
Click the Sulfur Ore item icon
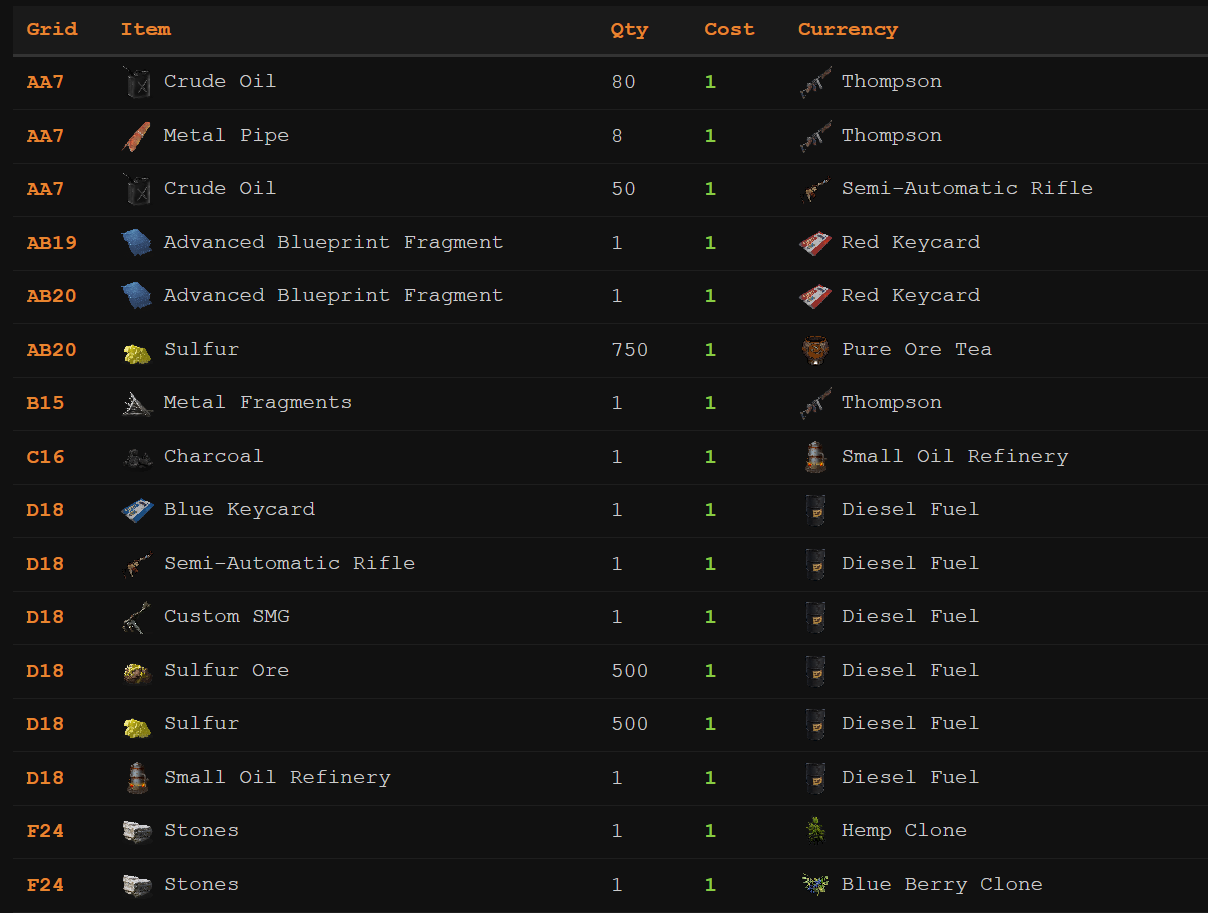(x=137, y=671)
